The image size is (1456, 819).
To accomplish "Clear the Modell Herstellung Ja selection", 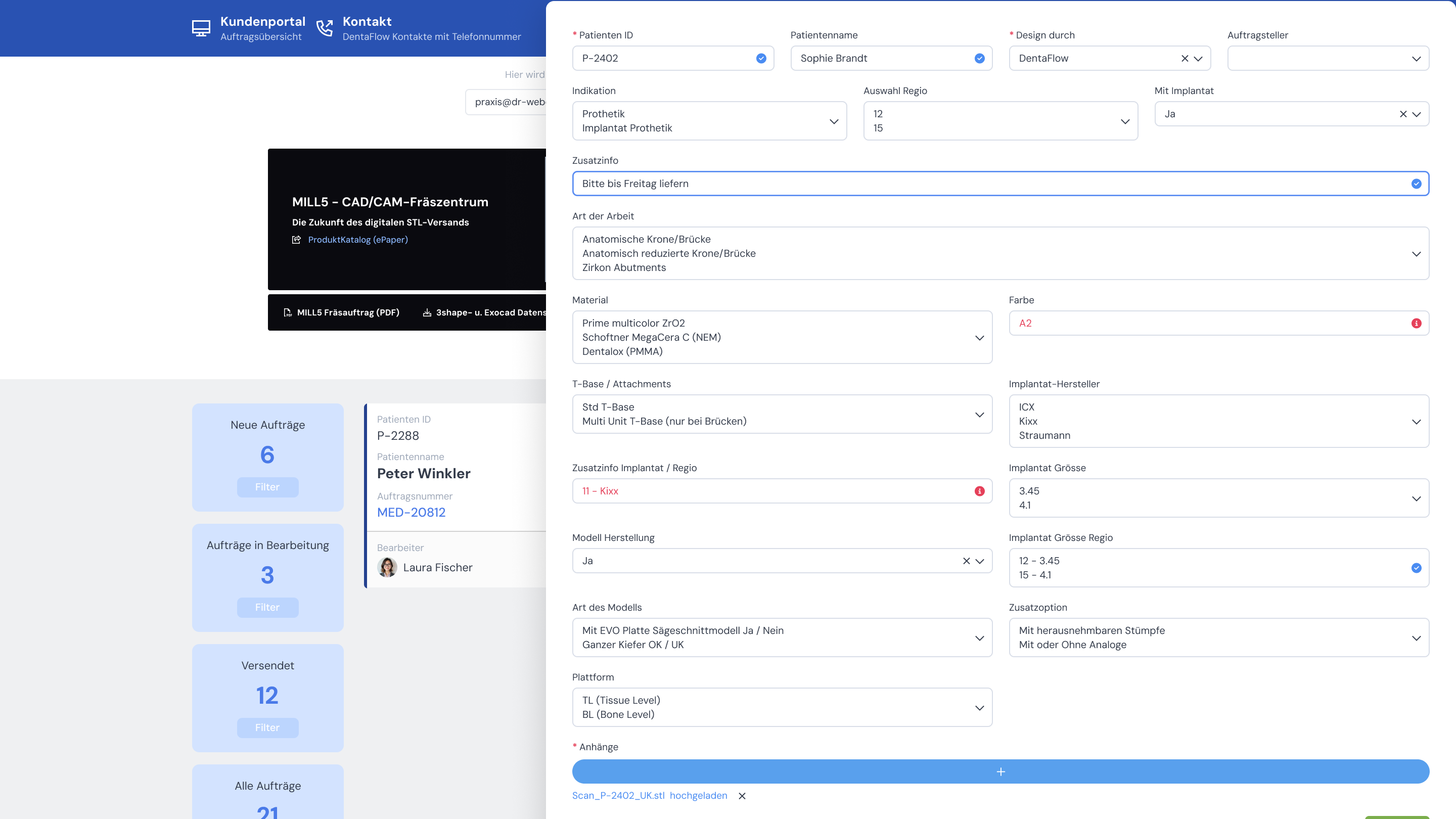I will click(x=966, y=561).
